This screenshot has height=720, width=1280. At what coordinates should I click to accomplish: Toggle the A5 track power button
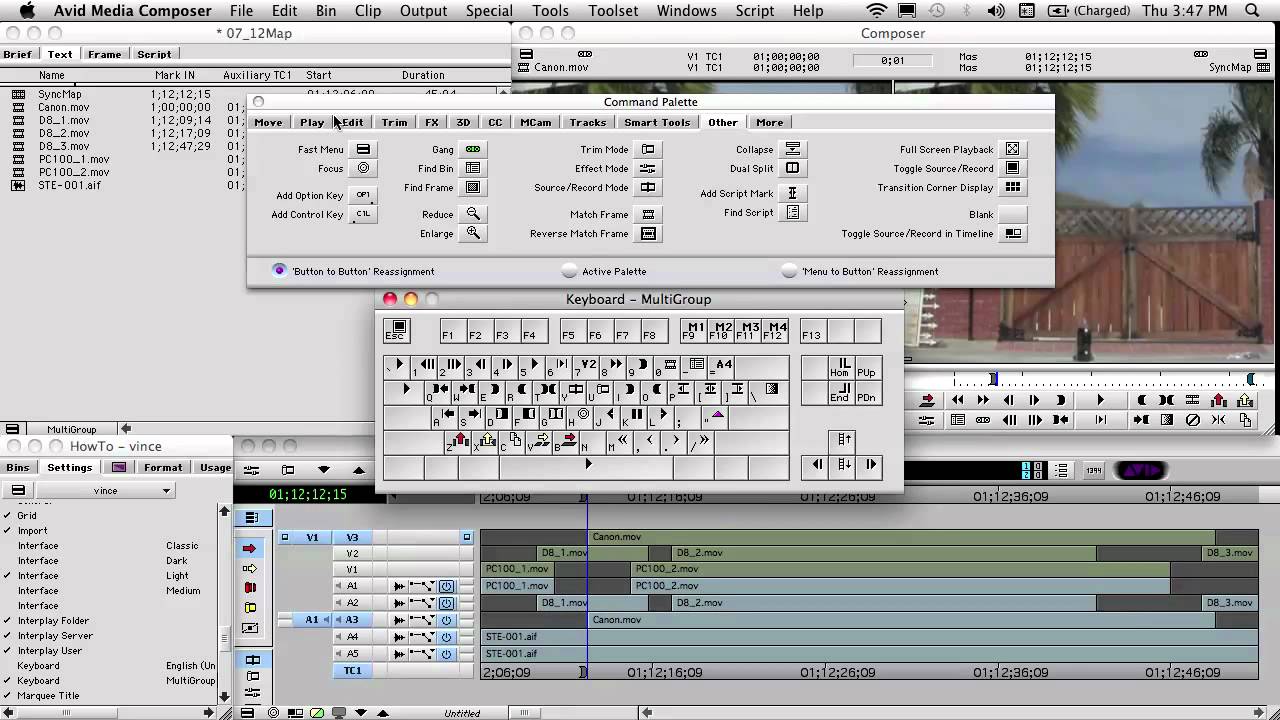446,654
